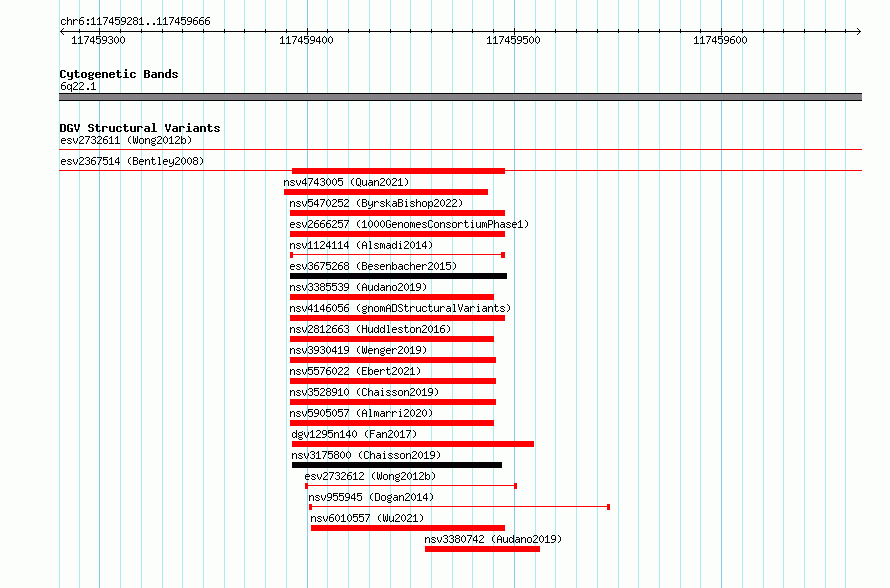This screenshot has height=588, width=890.
Task: Click the red bar under nsv3380742 (Audano2019)
Action: [x=482, y=549]
